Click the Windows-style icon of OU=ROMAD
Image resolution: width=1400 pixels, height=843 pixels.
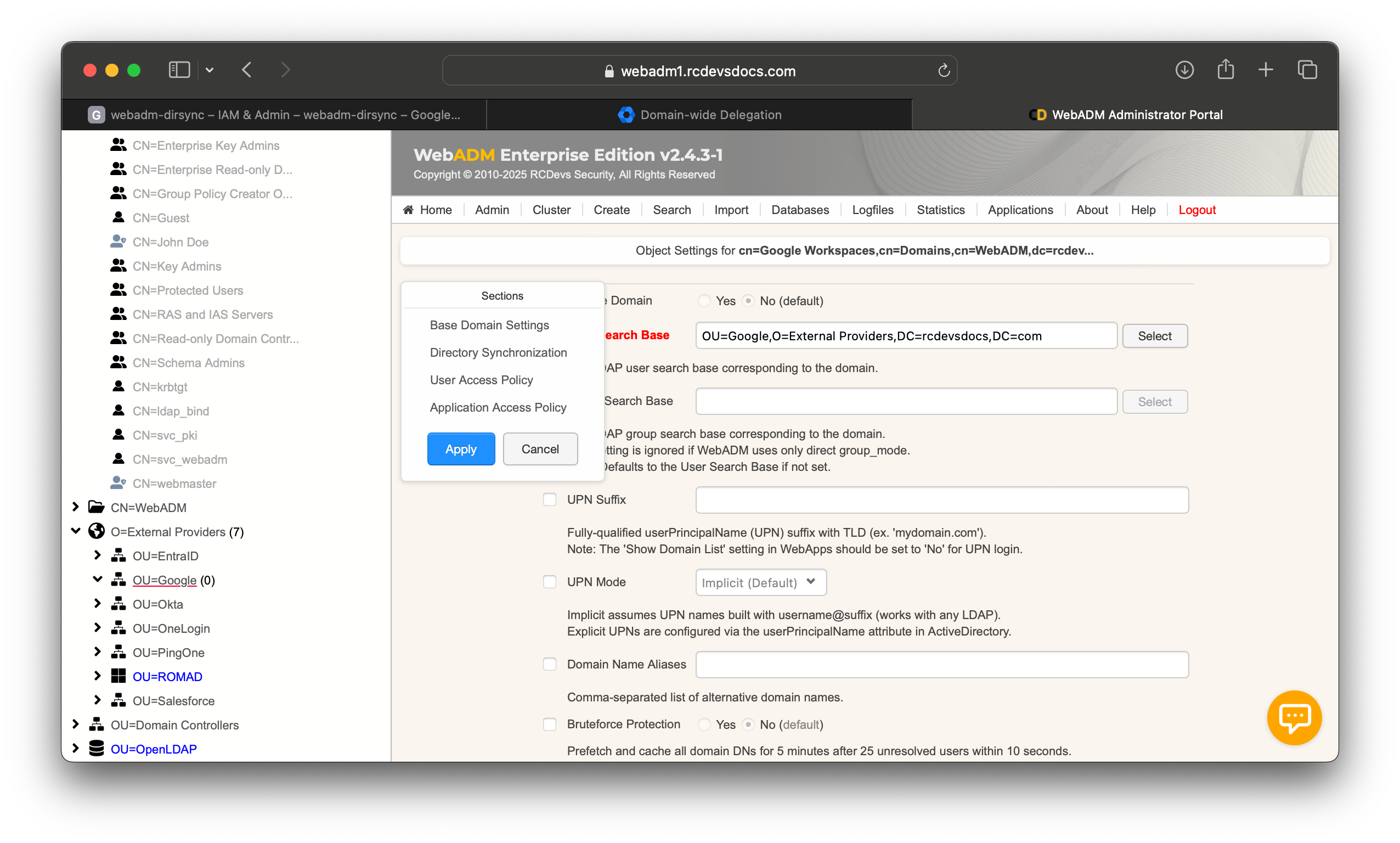click(118, 676)
